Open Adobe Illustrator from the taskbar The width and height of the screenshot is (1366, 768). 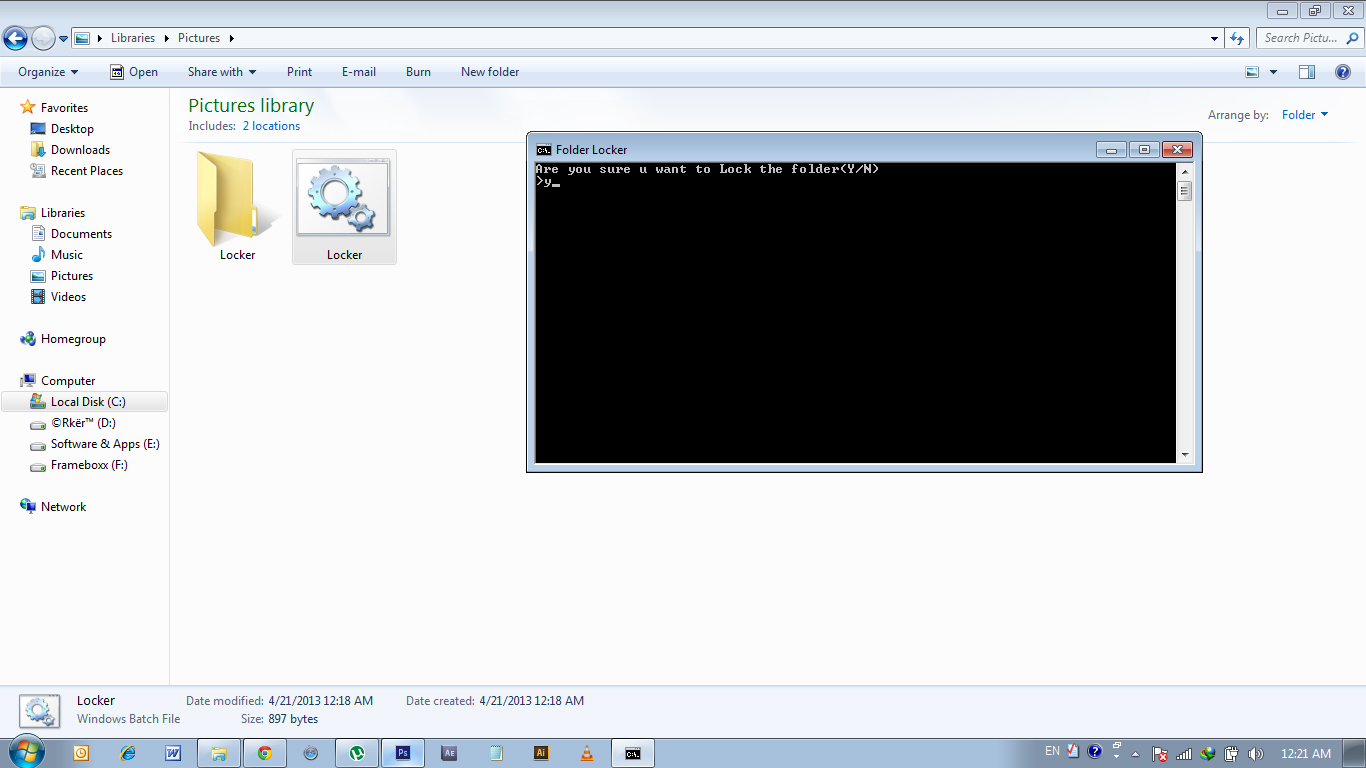pos(541,753)
